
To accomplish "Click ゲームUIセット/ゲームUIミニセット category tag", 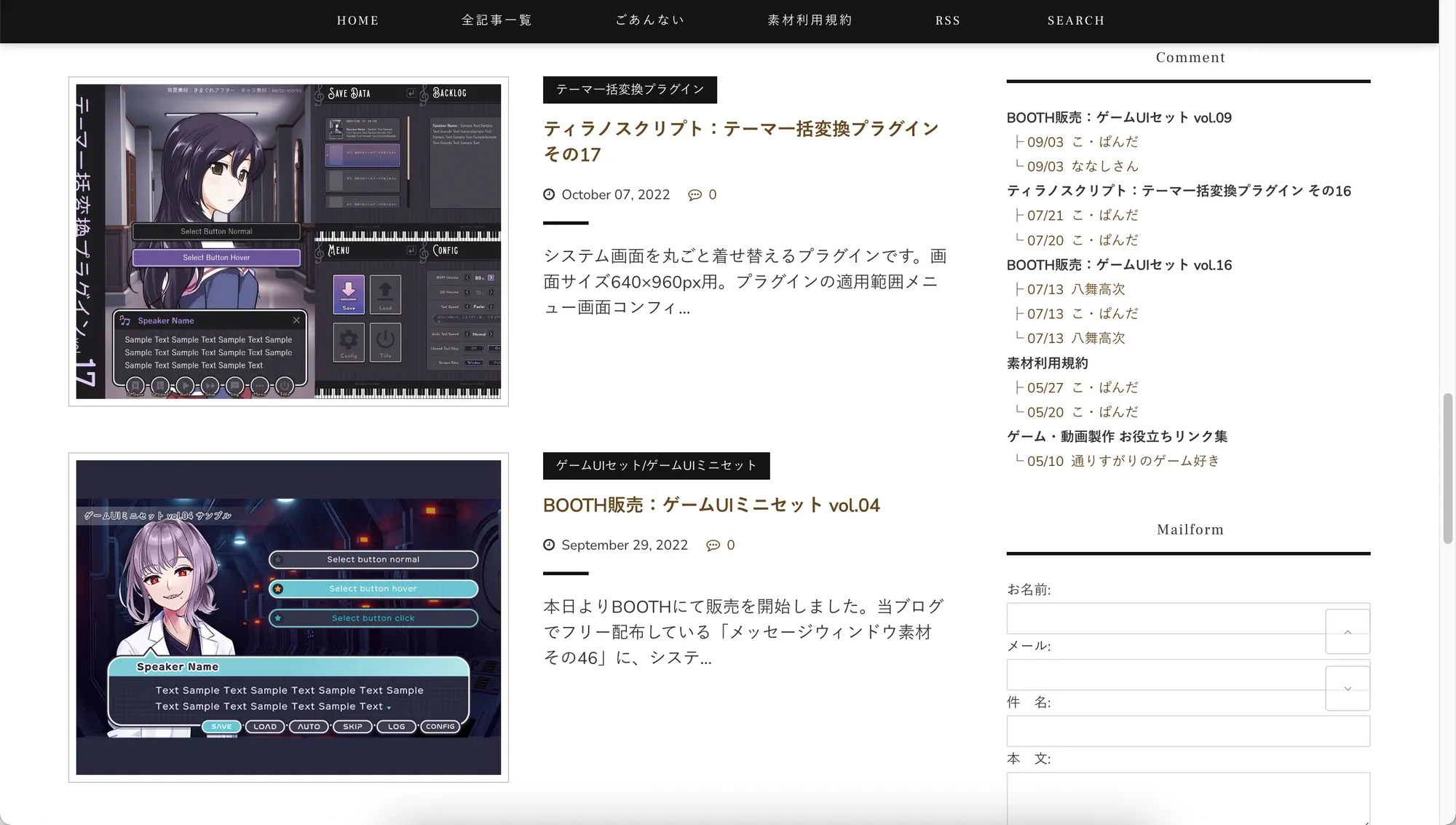I will [656, 466].
